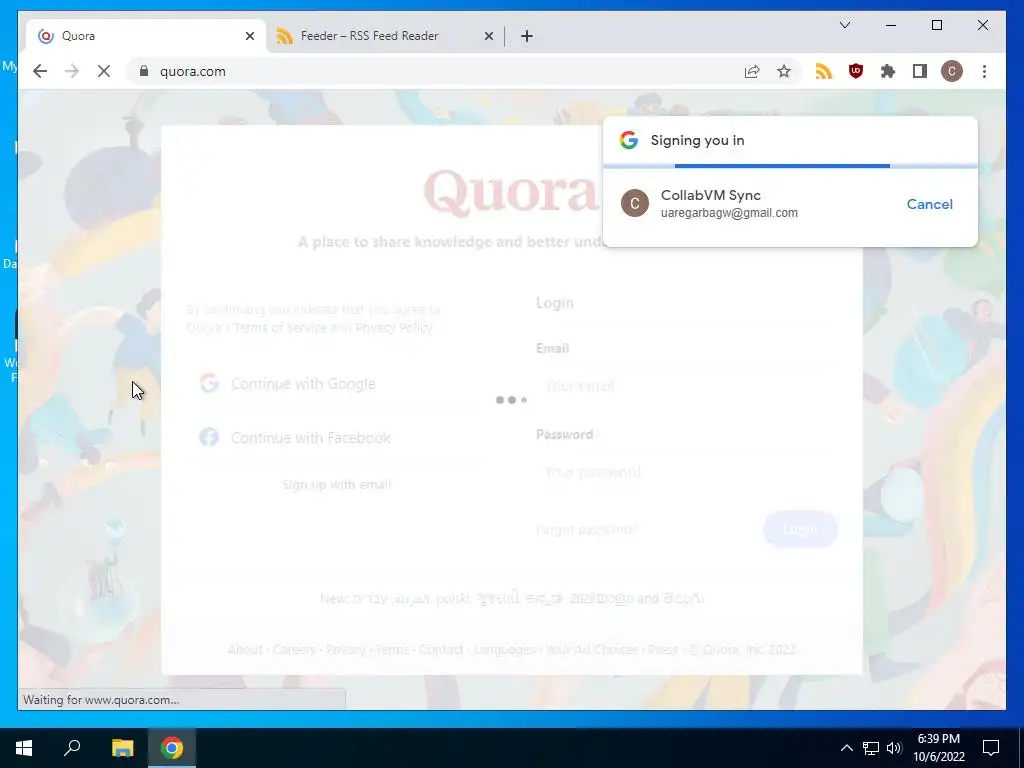Cancel the Google sign-in prompt
The width and height of the screenshot is (1024, 768).
coord(929,204)
